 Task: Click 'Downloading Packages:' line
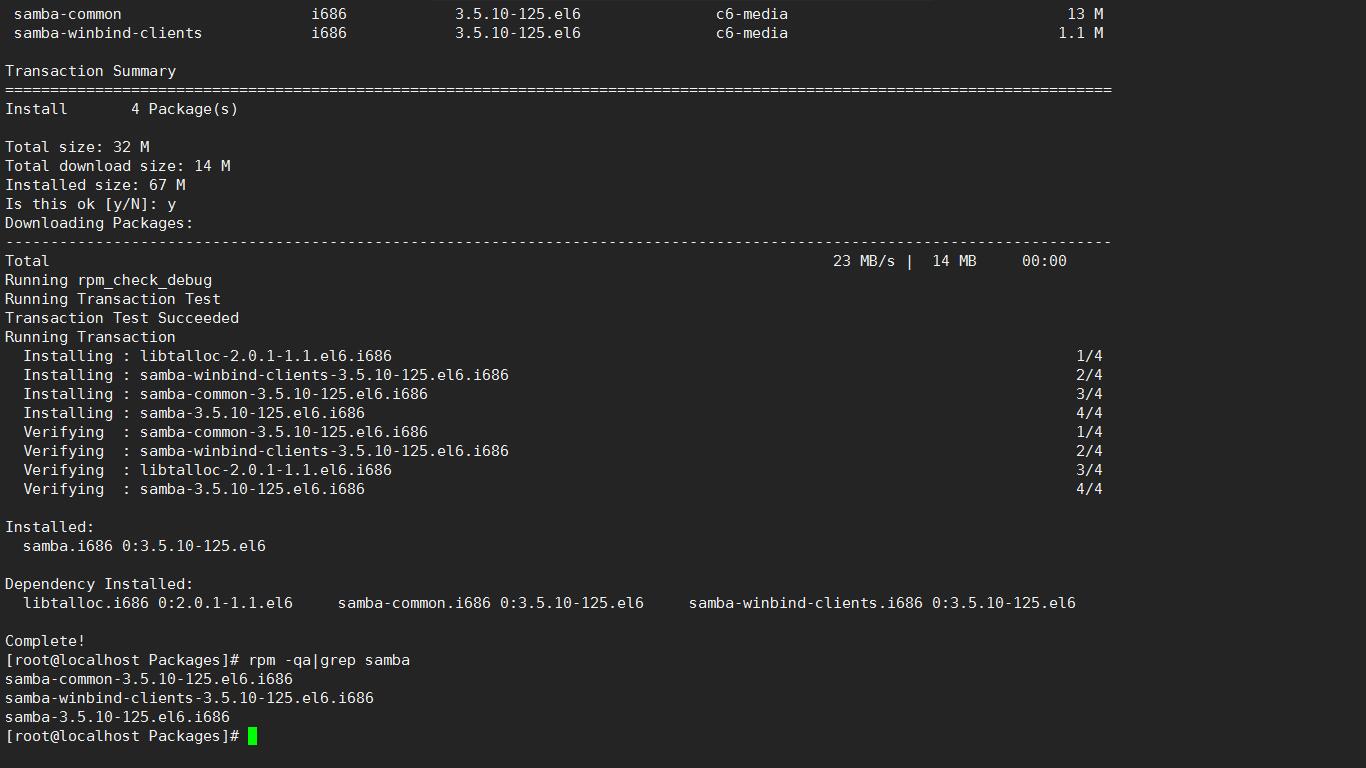pyautogui.click(x=99, y=223)
